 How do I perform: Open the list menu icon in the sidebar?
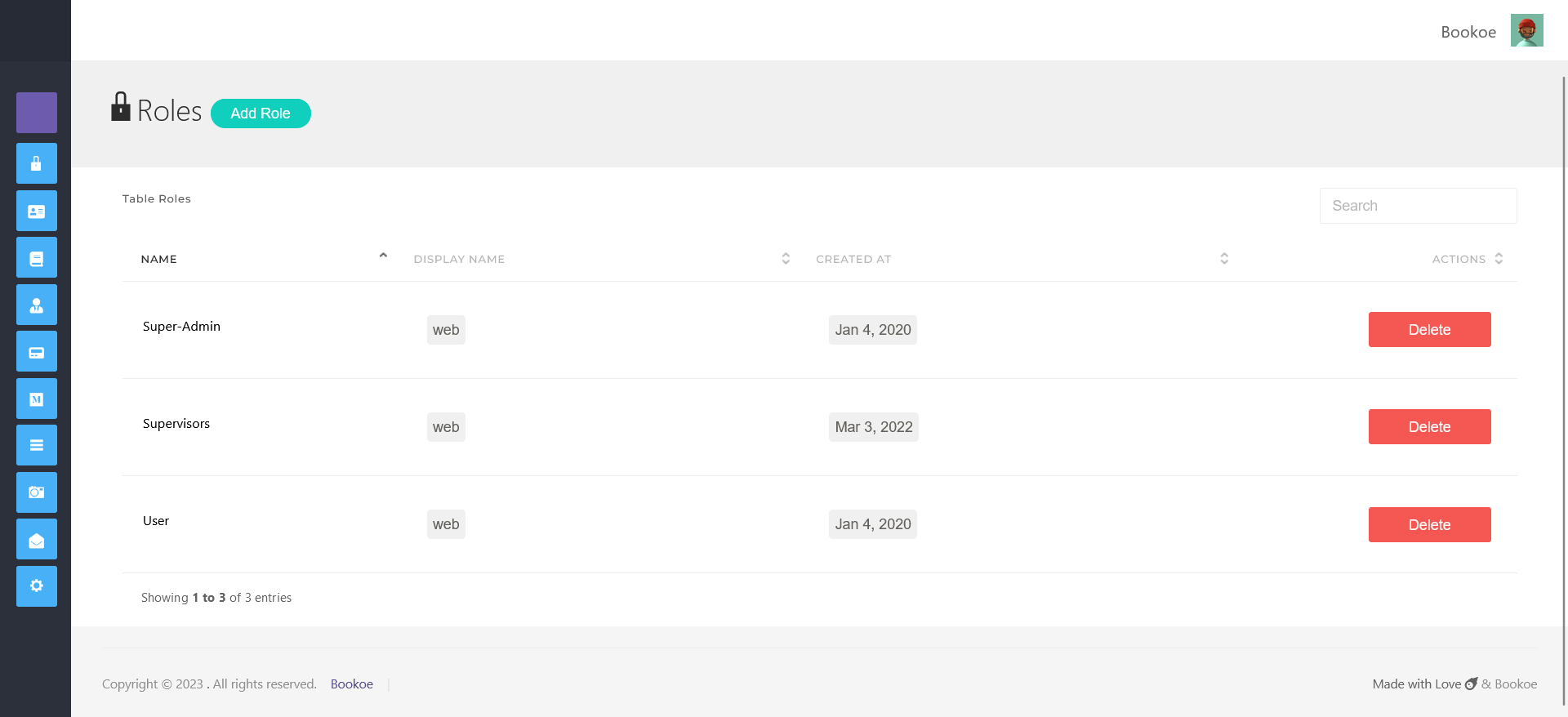point(36,445)
